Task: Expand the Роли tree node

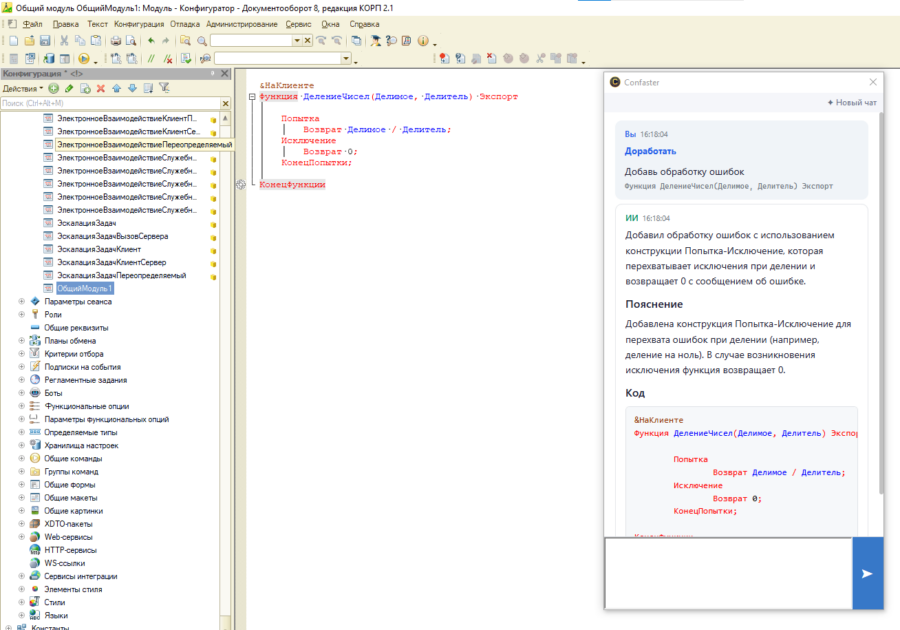Action: point(21,314)
